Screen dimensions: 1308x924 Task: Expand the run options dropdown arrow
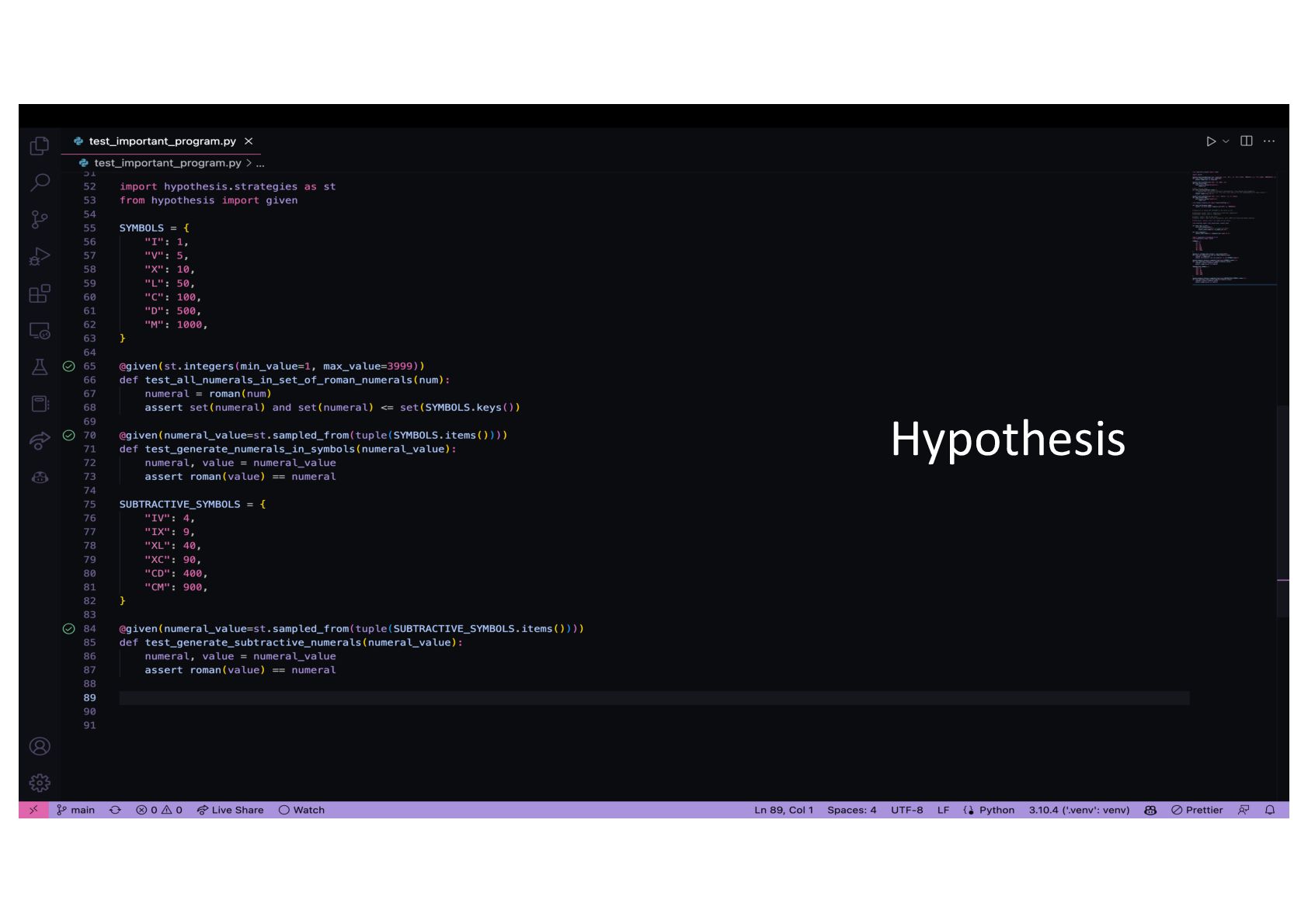click(x=1226, y=141)
